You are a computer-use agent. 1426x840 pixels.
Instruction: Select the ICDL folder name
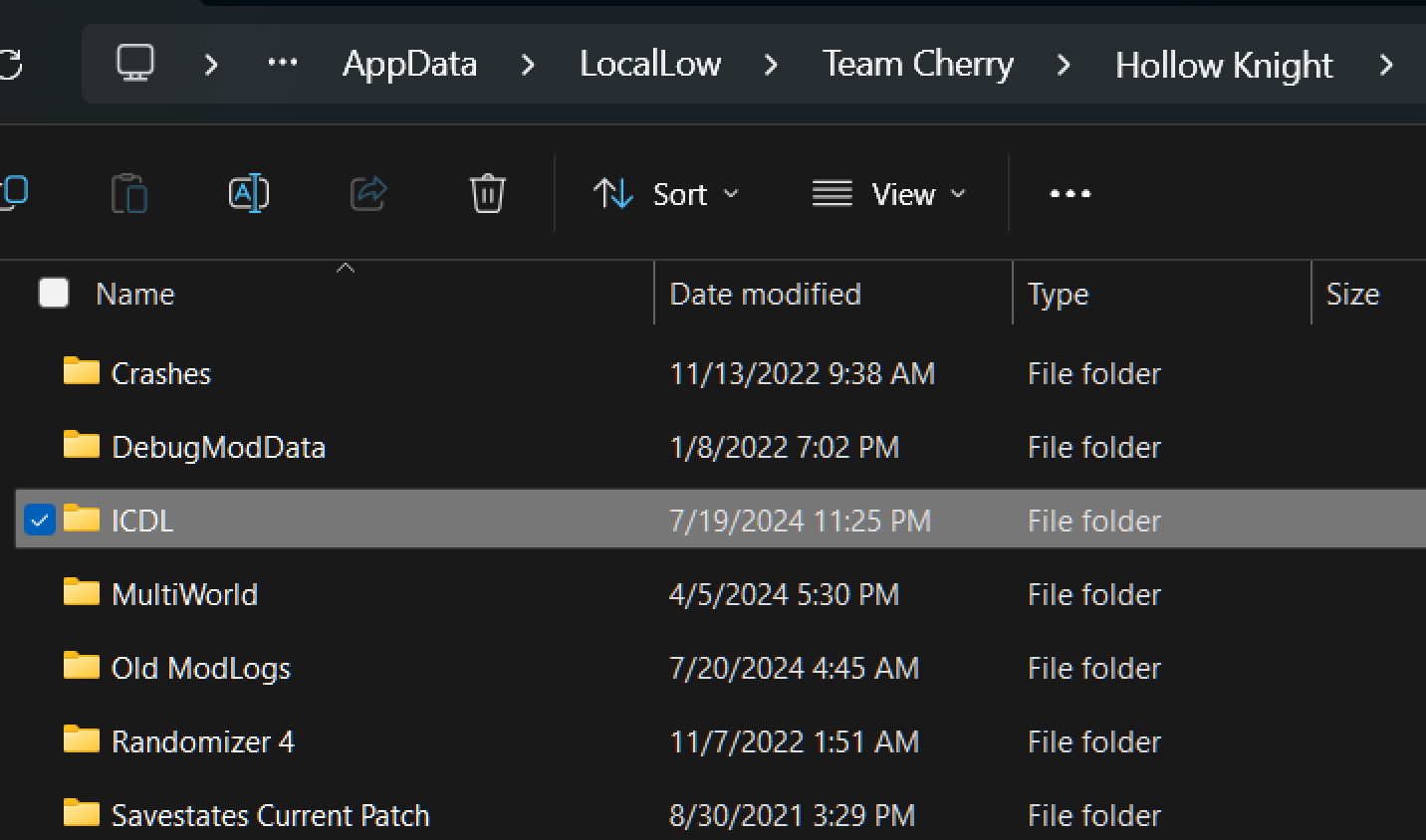pyautogui.click(x=142, y=521)
